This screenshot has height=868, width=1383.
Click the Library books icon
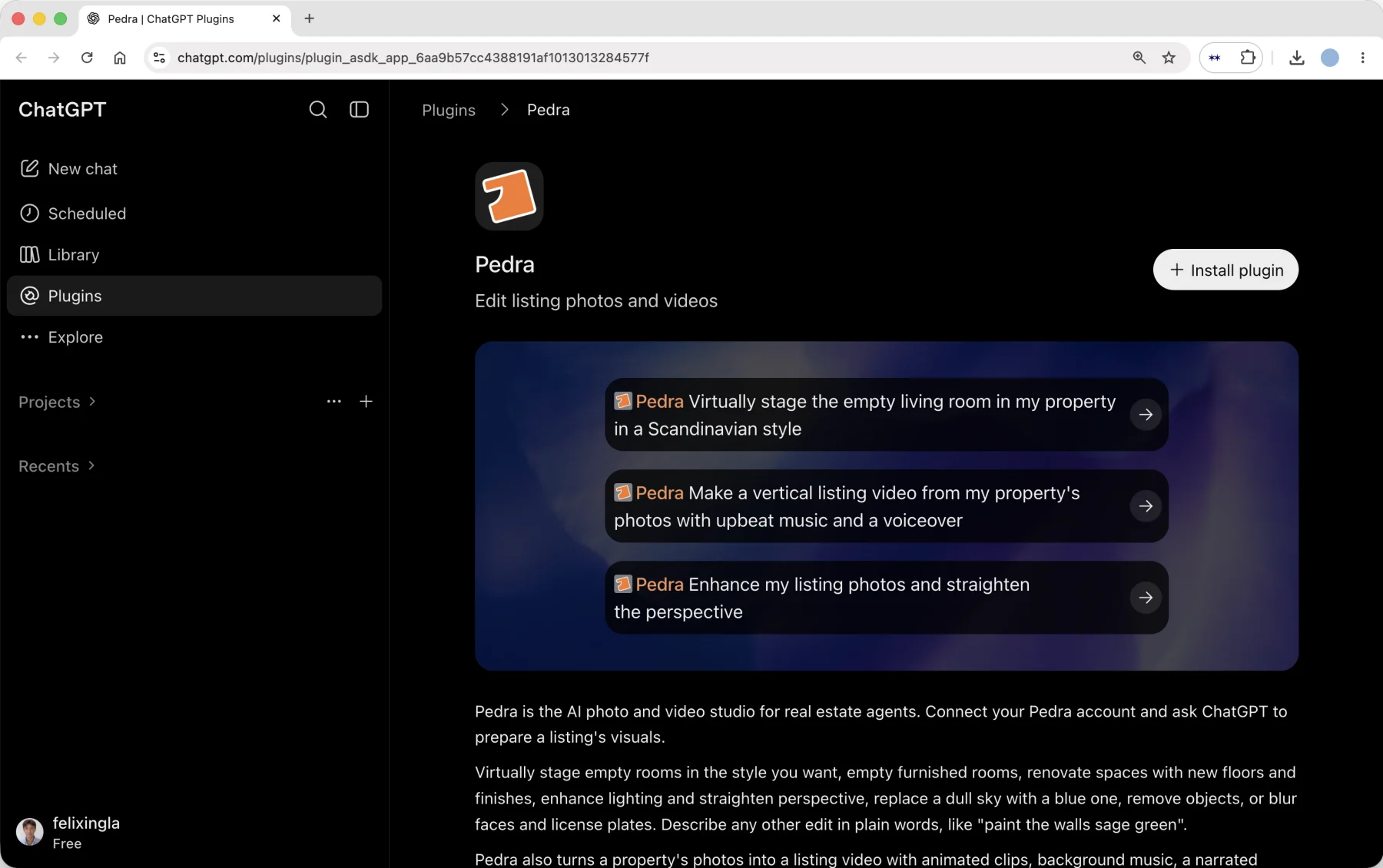tap(29, 254)
